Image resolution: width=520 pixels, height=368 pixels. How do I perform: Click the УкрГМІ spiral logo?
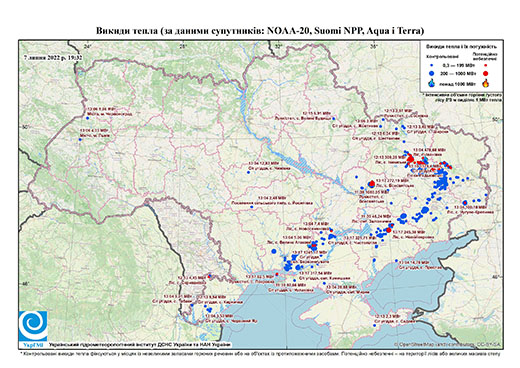pyautogui.click(x=33, y=327)
